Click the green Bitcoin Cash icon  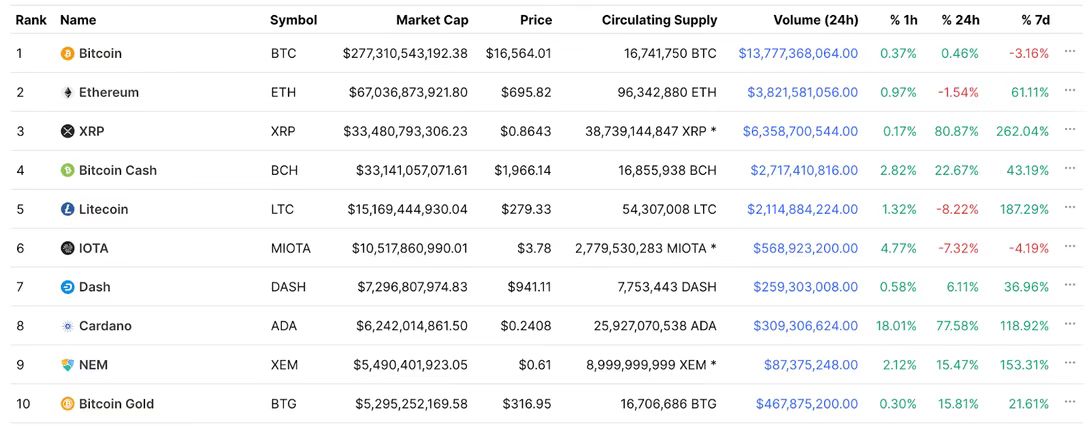(x=67, y=170)
